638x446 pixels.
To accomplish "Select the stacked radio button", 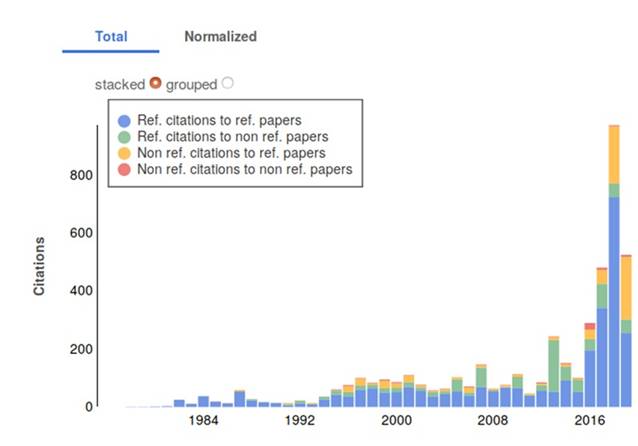I will pyautogui.click(x=155, y=83).
